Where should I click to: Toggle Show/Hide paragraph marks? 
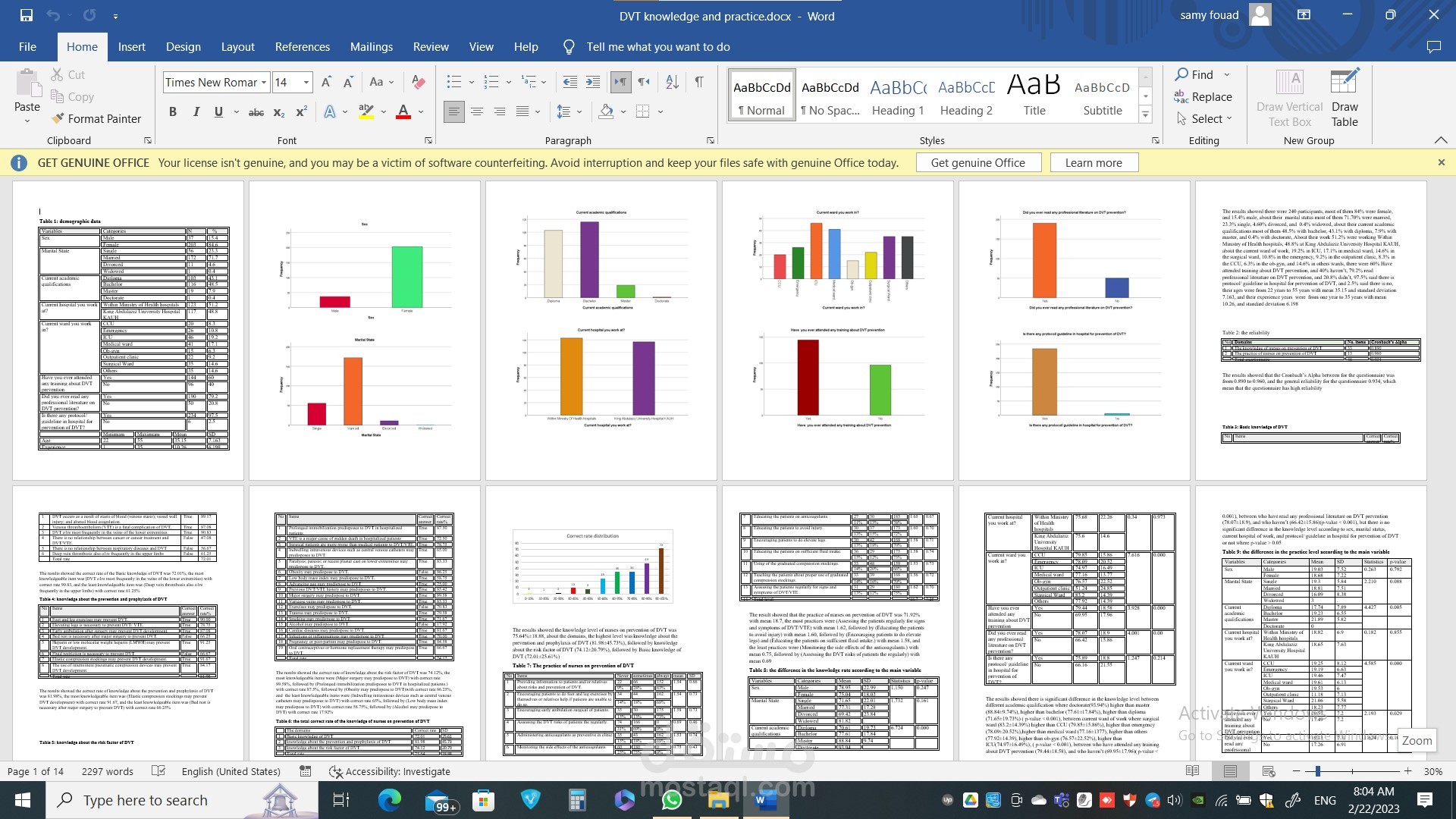(x=698, y=82)
